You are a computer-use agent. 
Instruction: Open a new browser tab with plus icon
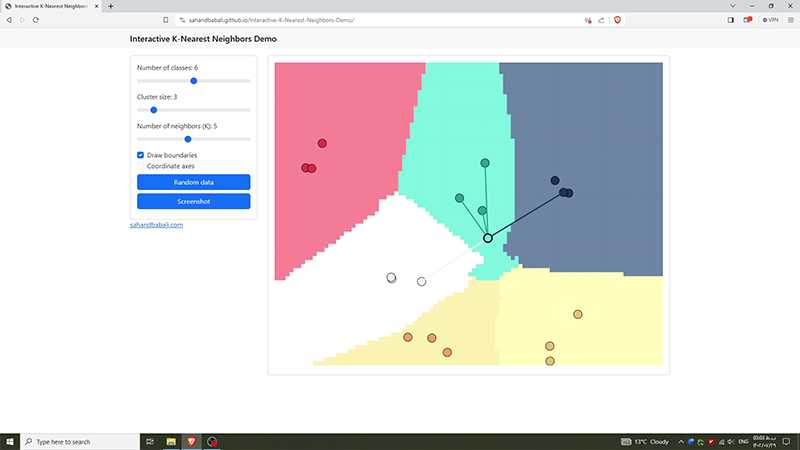tap(111, 6)
